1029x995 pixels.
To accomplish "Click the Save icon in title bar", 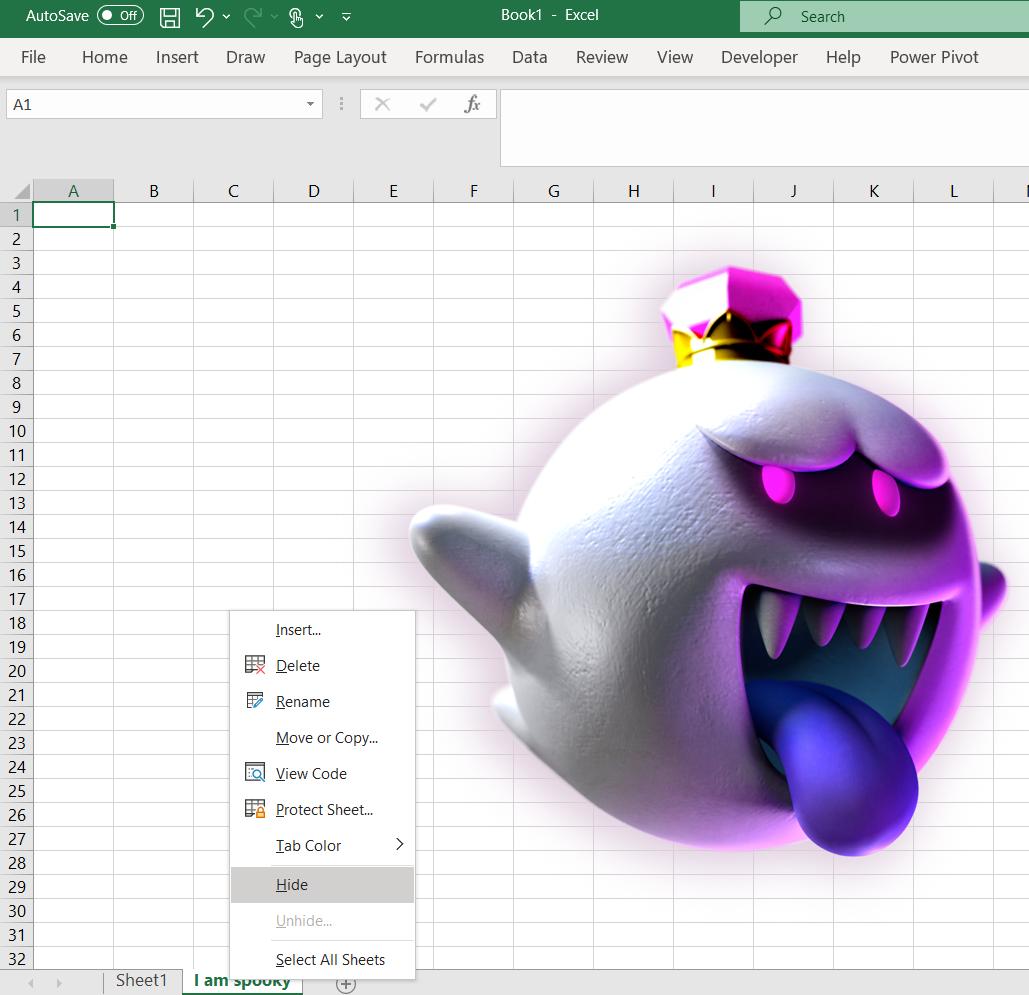I will (170, 16).
